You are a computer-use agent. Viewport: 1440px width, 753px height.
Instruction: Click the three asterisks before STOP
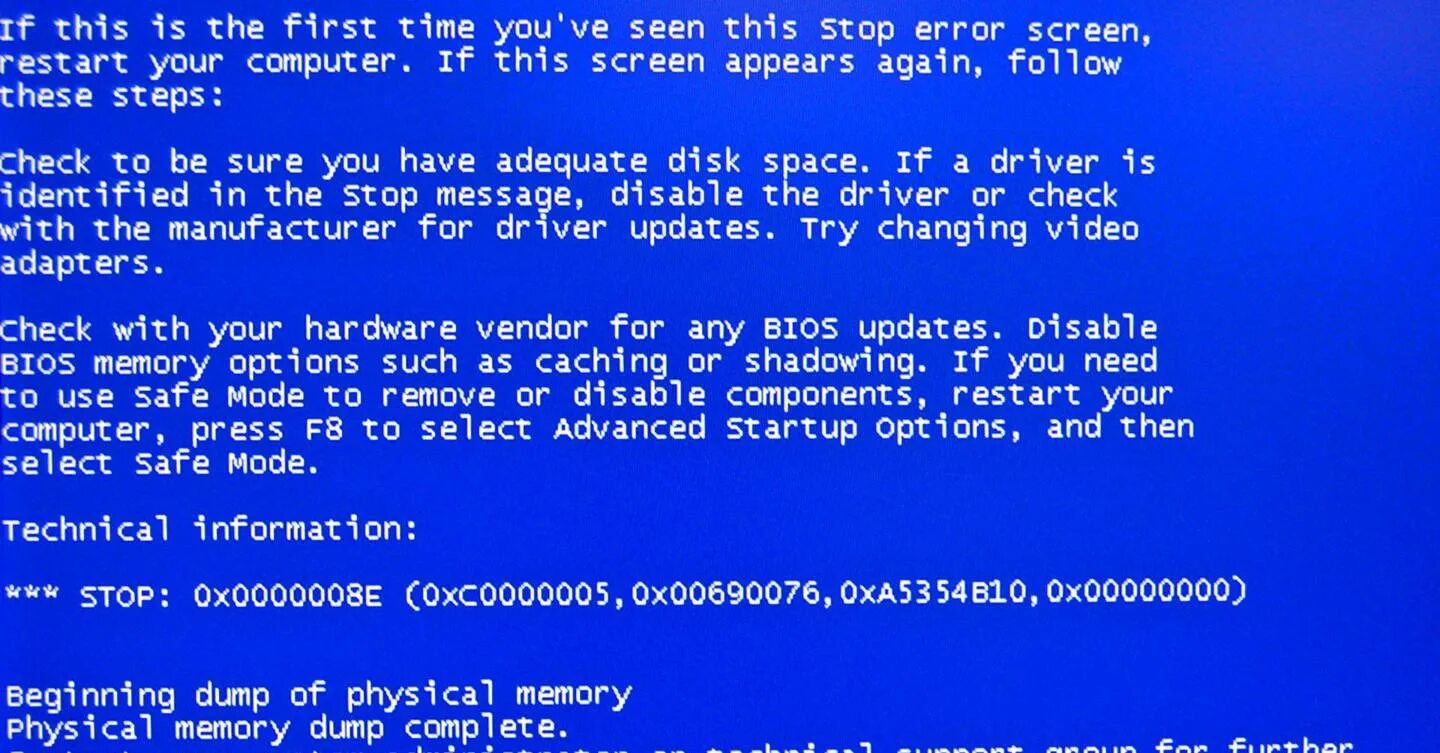31,594
